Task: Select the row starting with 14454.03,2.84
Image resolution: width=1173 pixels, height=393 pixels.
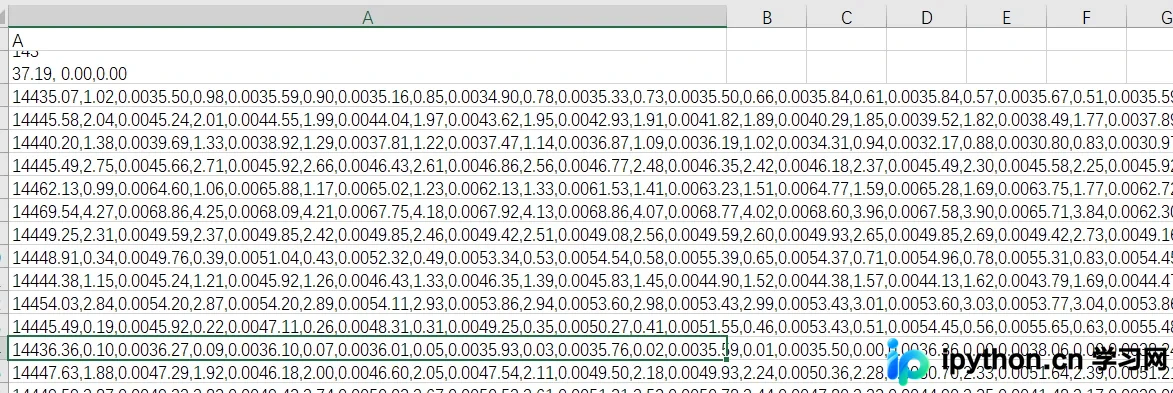Action: click(x=591, y=303)
